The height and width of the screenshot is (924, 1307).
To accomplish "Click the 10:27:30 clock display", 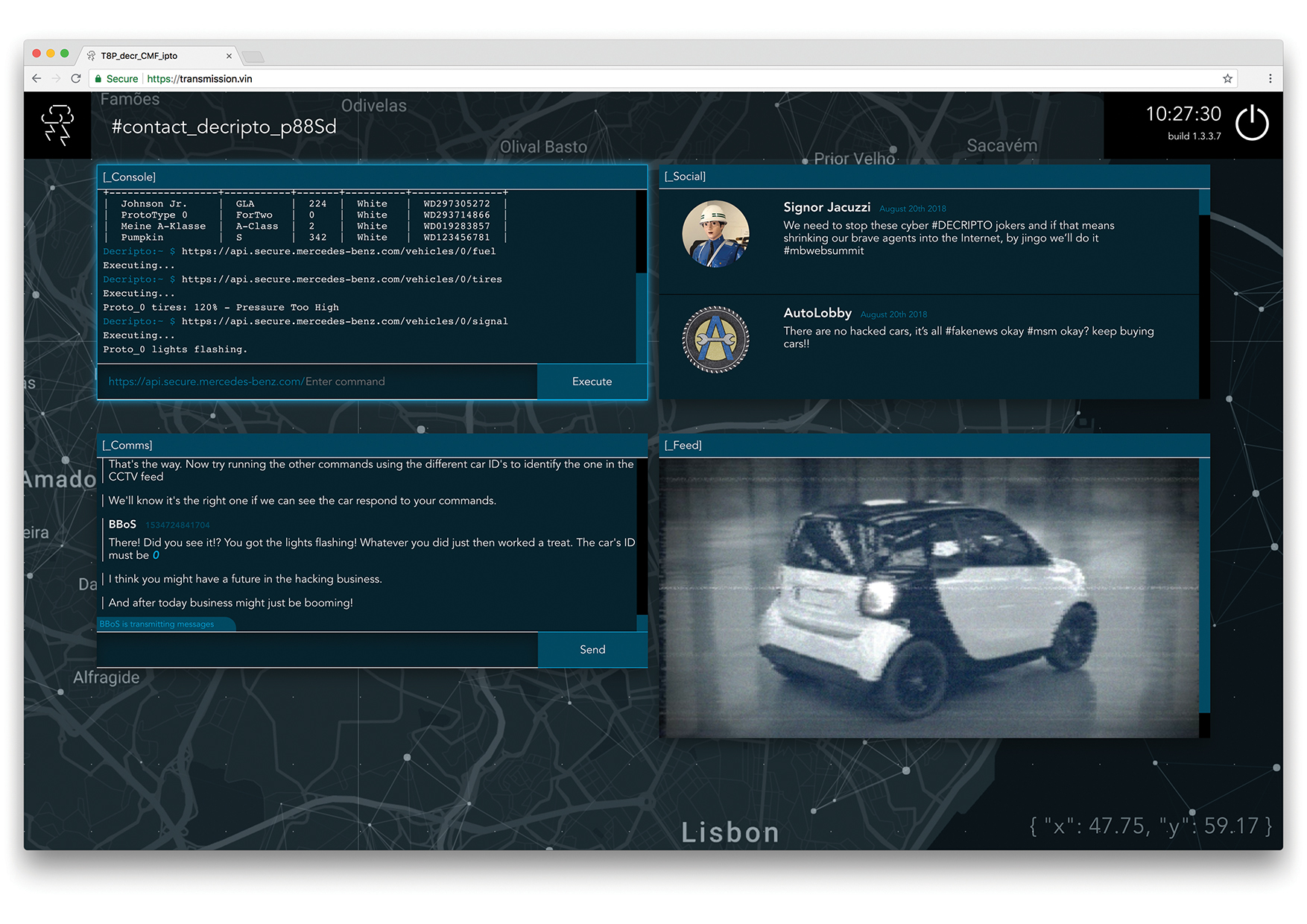I will [1183, 114].
